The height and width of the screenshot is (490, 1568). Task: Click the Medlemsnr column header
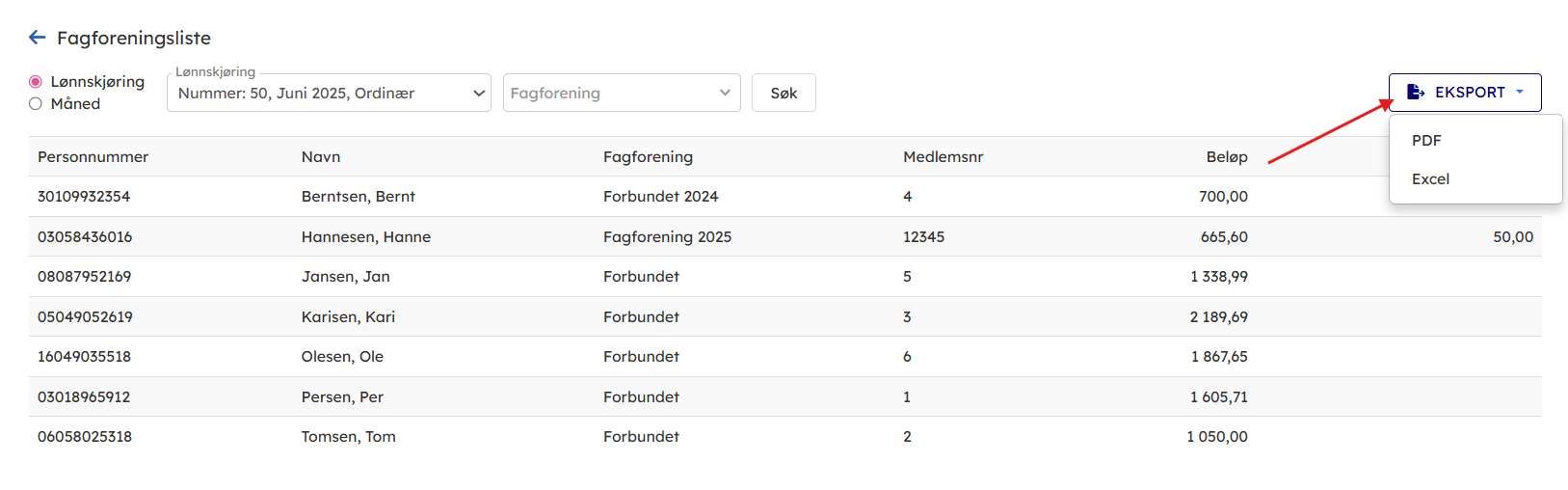click(x=943, y=157)
